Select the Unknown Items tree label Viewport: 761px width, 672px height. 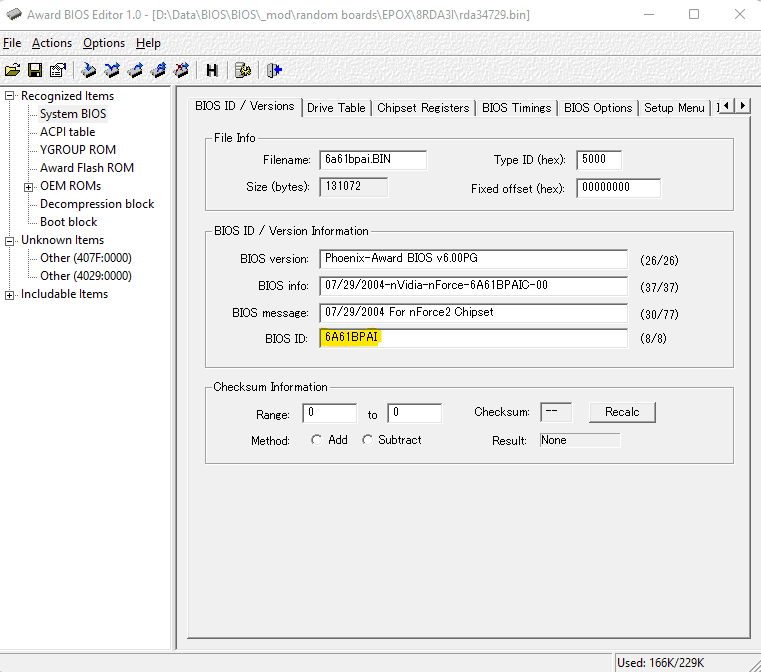pyautogui.click(x=62, y=240)
